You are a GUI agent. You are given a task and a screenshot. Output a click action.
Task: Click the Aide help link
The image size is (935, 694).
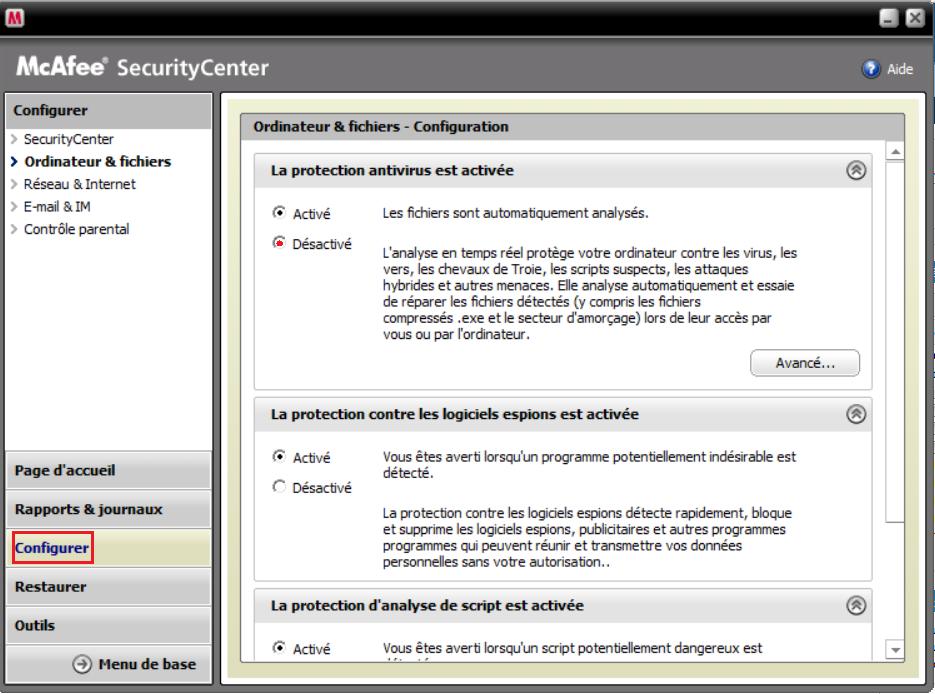pyautogui.click(x=900, y=69)
